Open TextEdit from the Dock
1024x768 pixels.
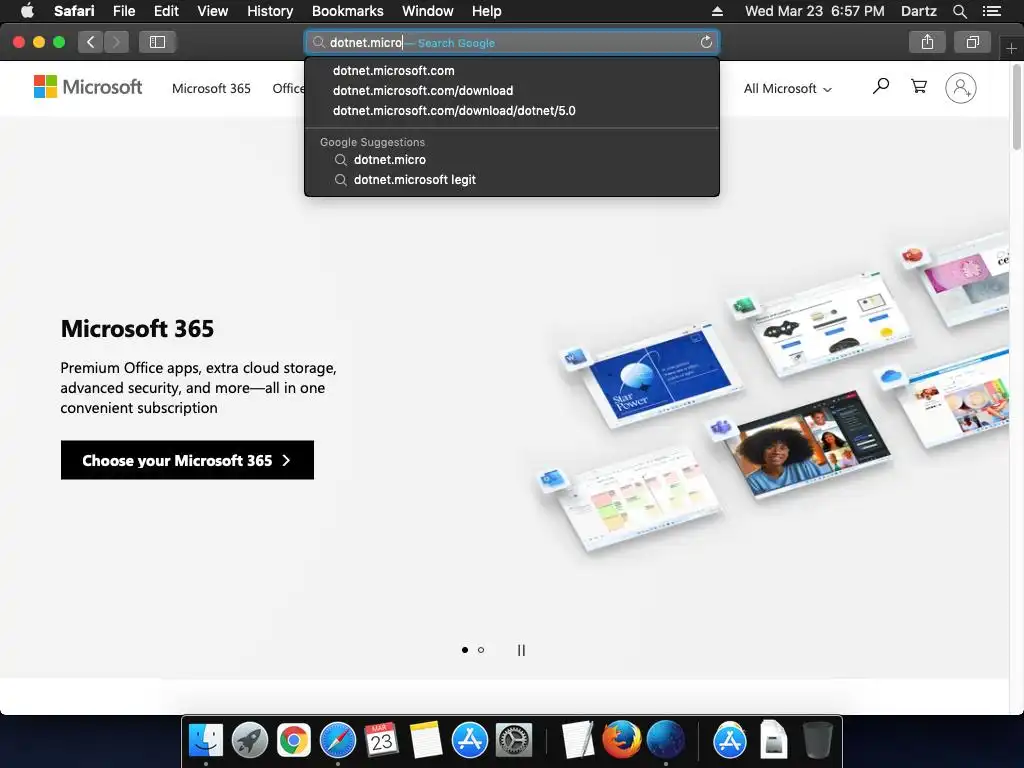pos(578,741)
